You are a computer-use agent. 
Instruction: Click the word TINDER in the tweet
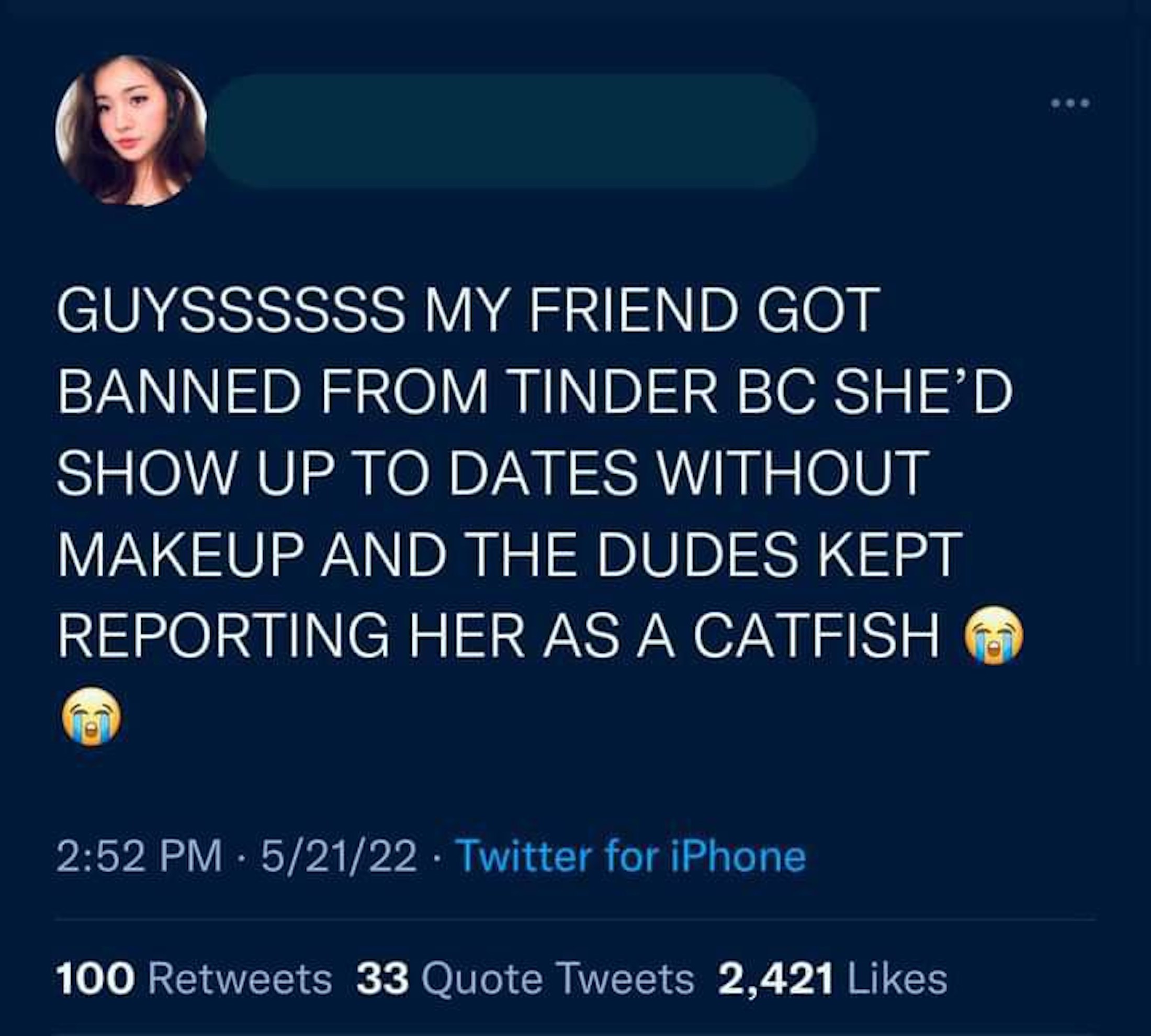(x=615, y=392)
